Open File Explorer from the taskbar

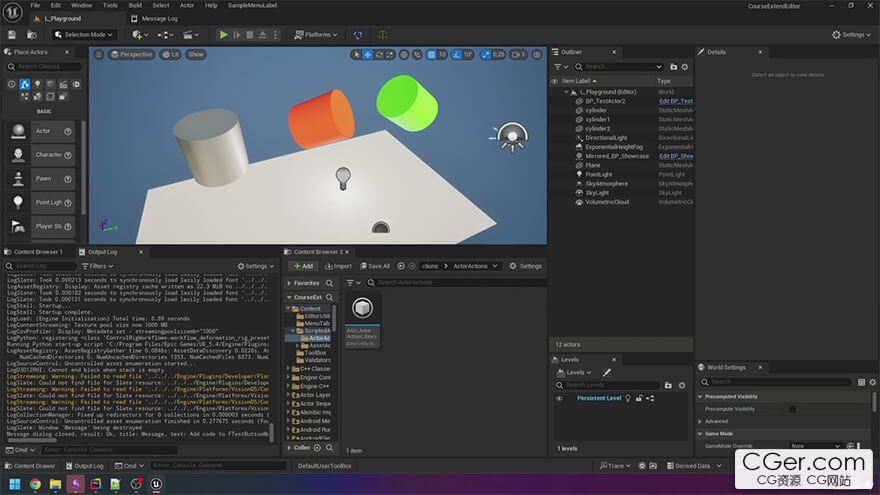[55, 484]
